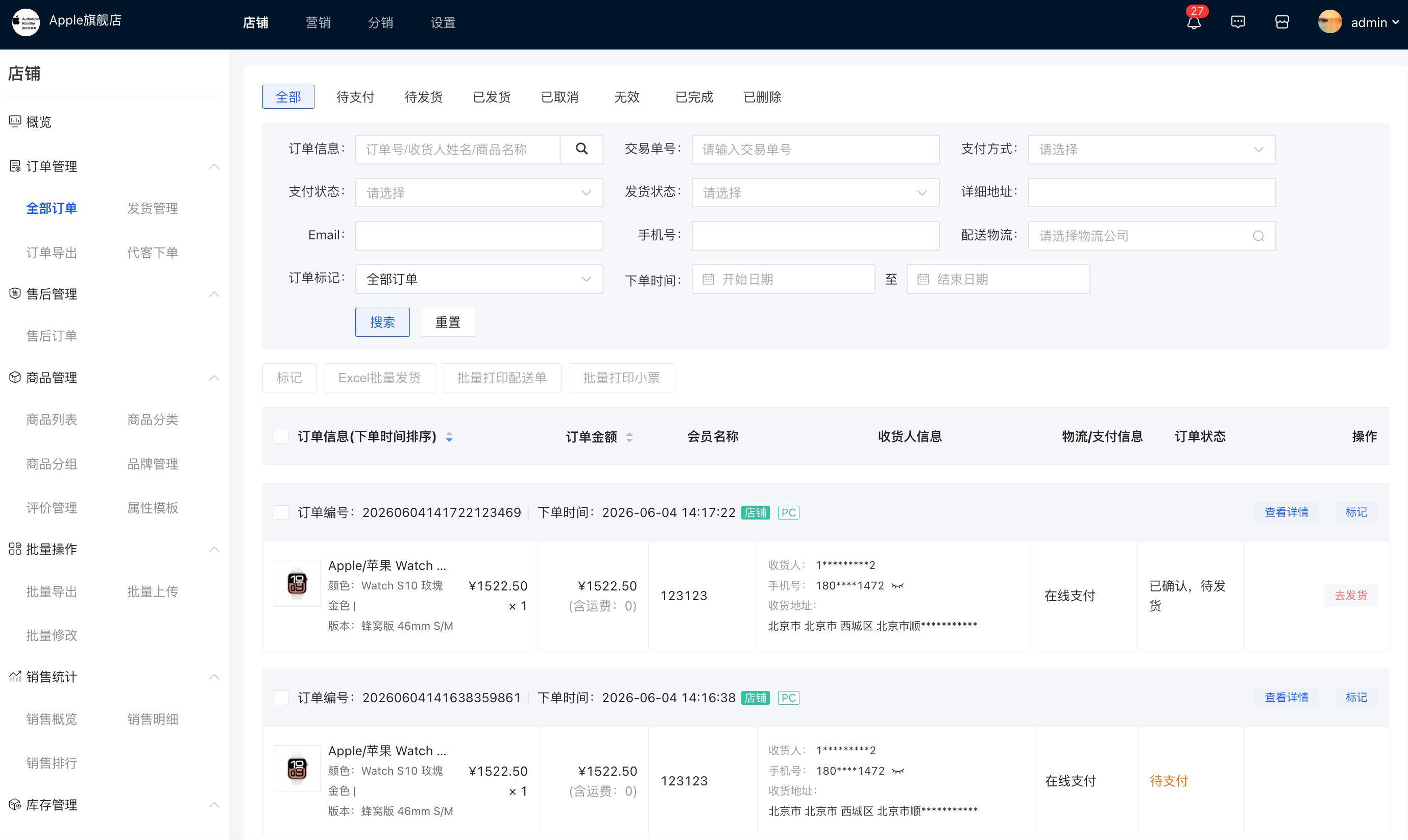The image size is (1408, 840).
Task: Focus the 详细地址 input field
Action: 1152,192
